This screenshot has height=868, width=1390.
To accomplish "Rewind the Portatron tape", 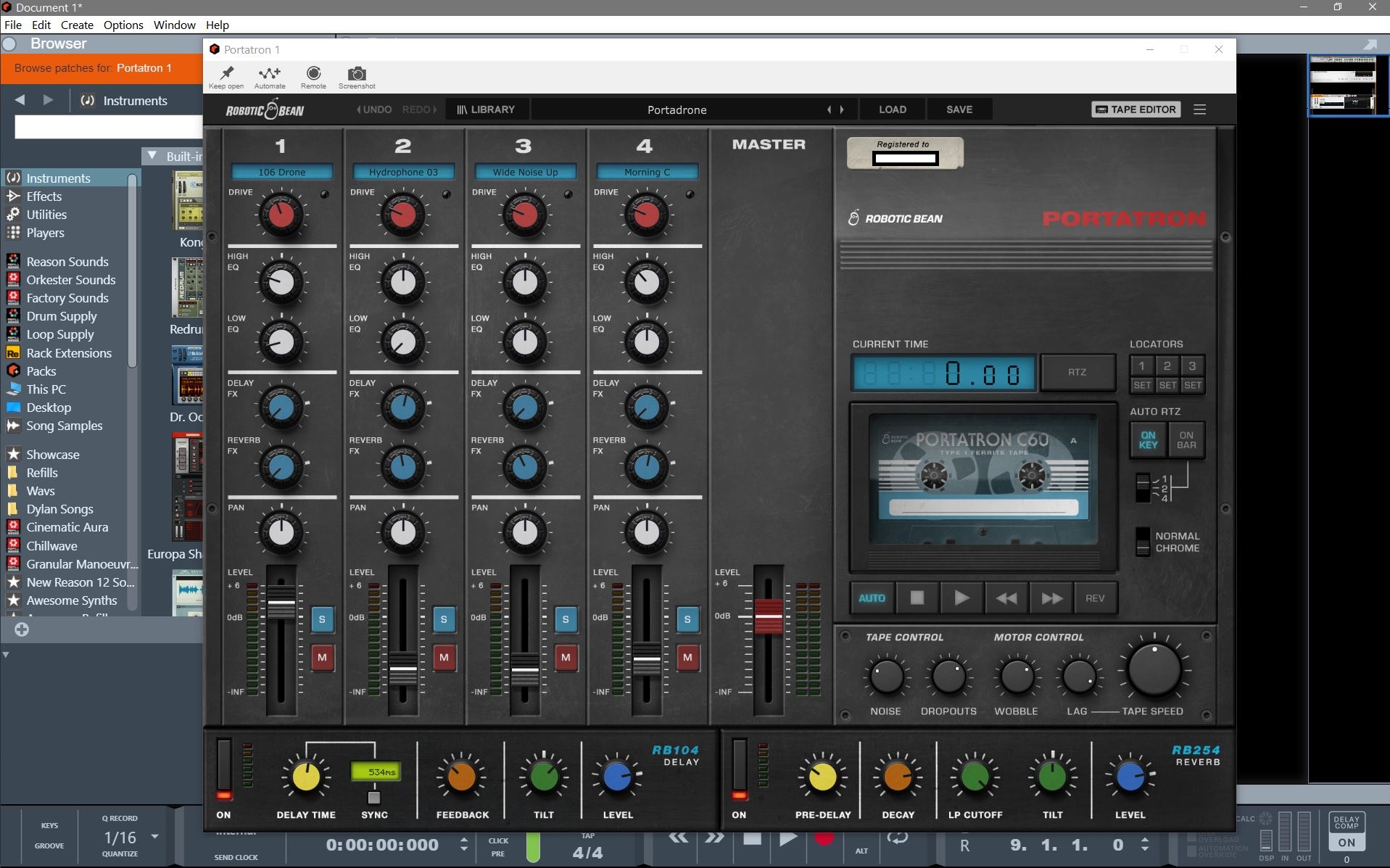I will (1006, 598).
